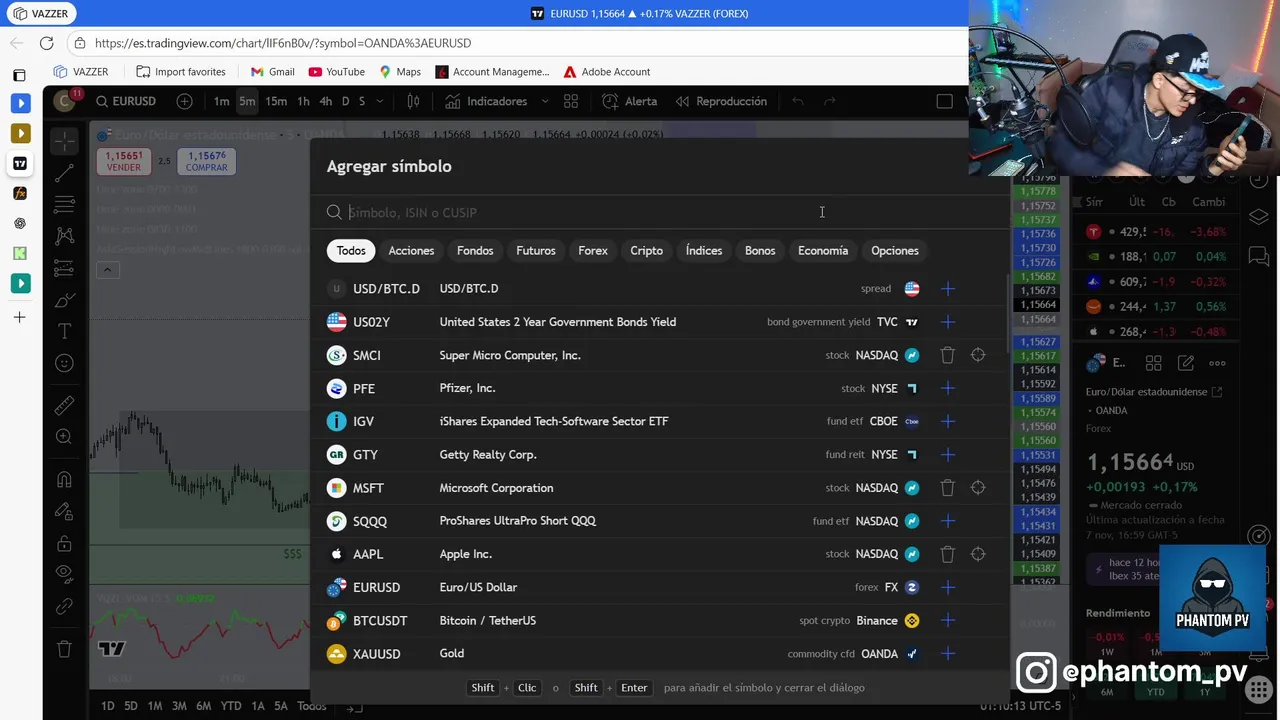Open the layout grid templates icon
The image size is (1280, 720).
tap(571, 101)
